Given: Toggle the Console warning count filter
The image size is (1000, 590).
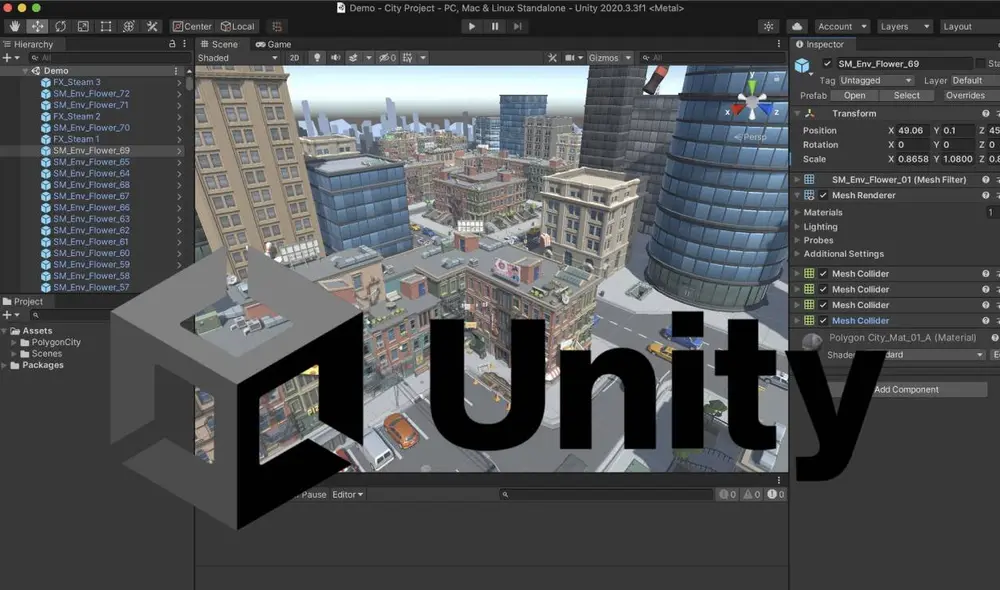Looking at the screenshot, I should click(752, 494).
